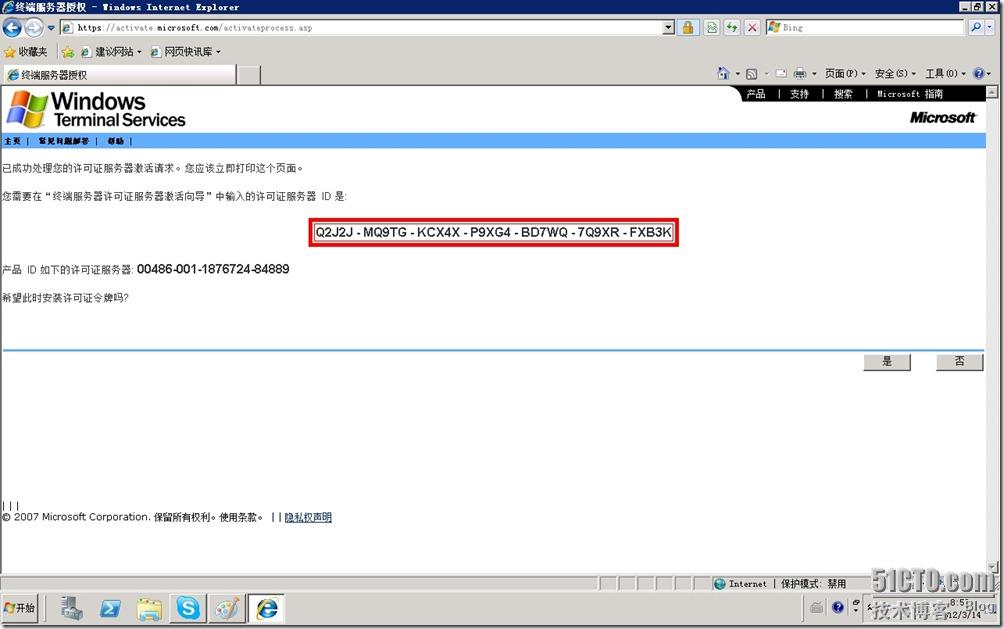Image resolution: width=1004 pixels, height=629 pixels.
Task: Run search with the magnifier icon
Action: (975, 28)
